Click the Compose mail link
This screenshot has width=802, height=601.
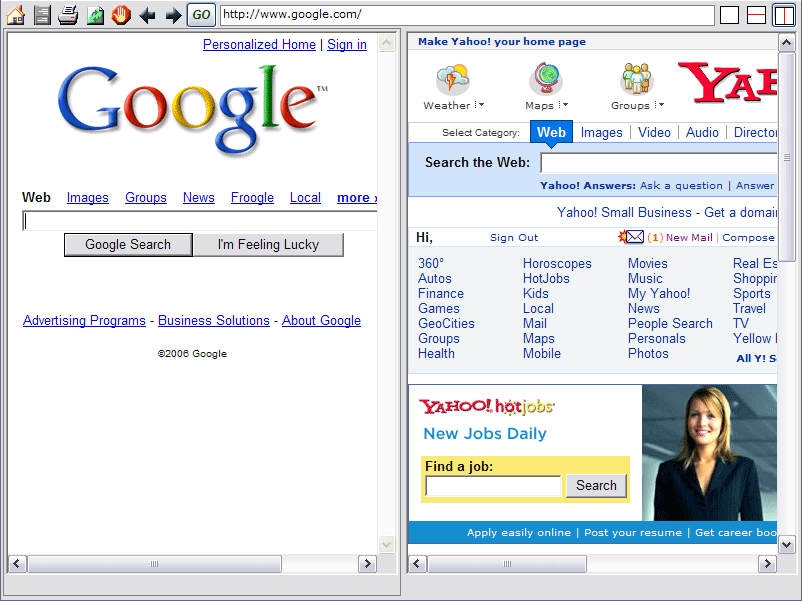point(748,237)
